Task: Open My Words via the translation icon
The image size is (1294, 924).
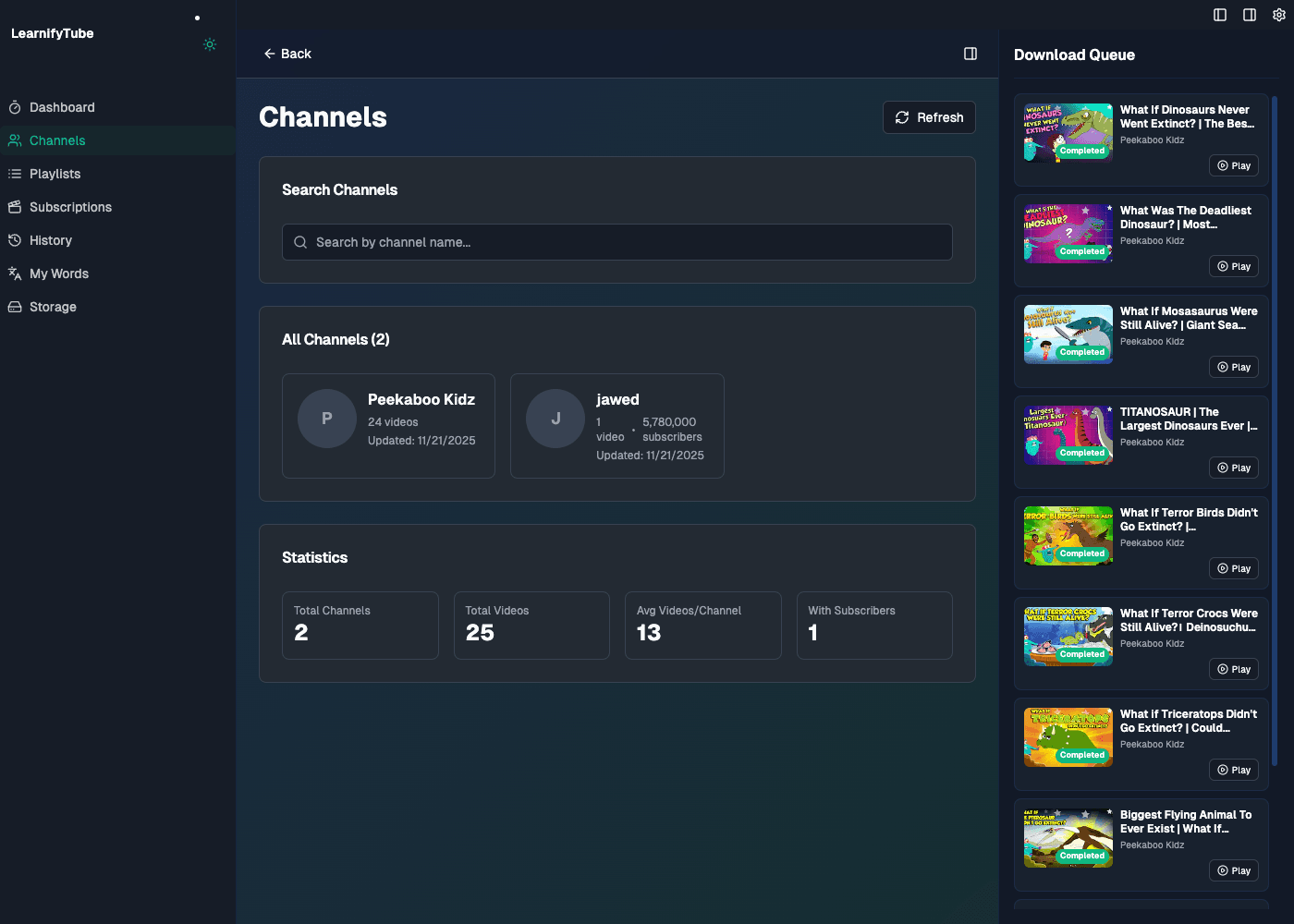Action: point(15,274)
